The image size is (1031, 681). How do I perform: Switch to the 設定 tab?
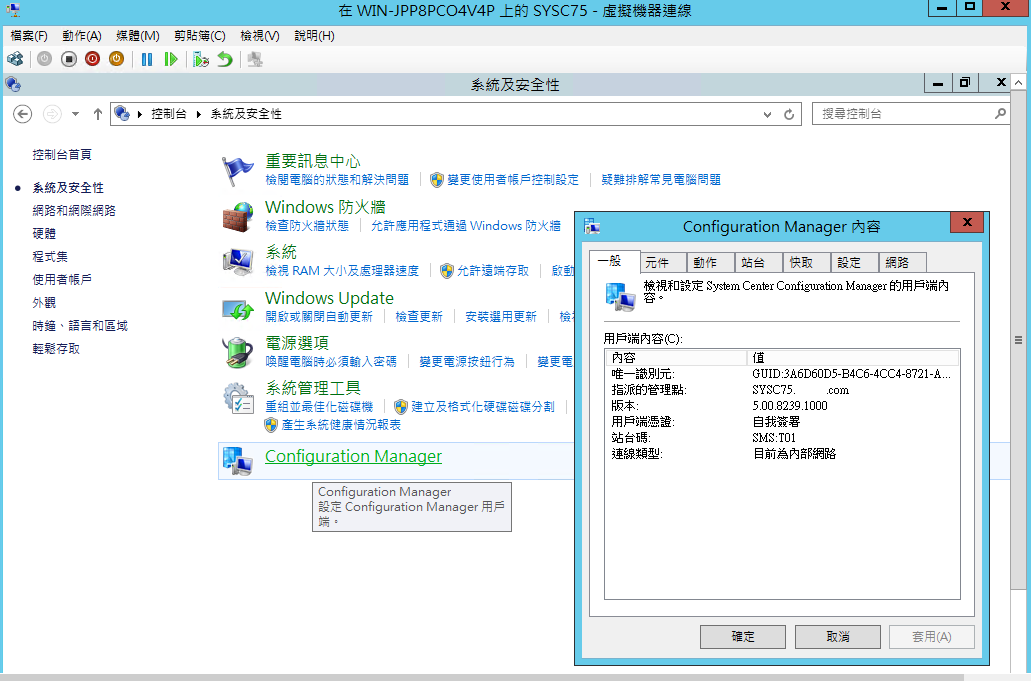click(855, 263)
